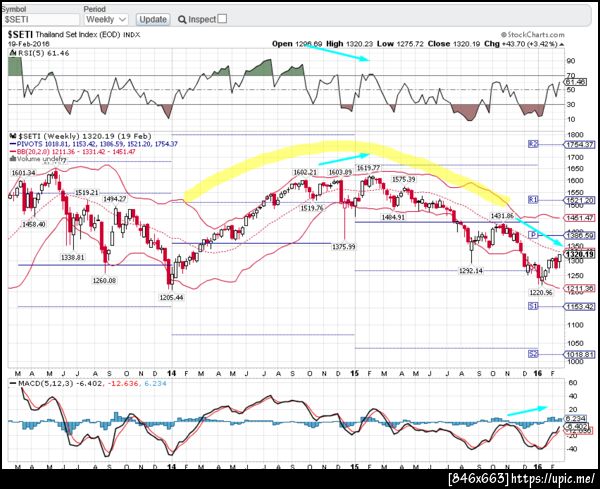Click the icon before $SETI (Weekly) legend
The image size is (600, 489).
(x=13, y=136)
